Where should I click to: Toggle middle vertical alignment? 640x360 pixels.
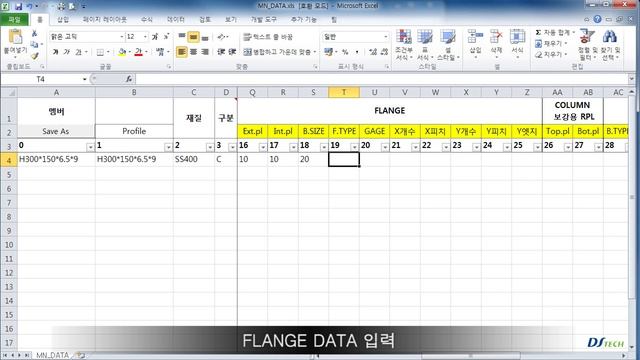pos(193,37)
